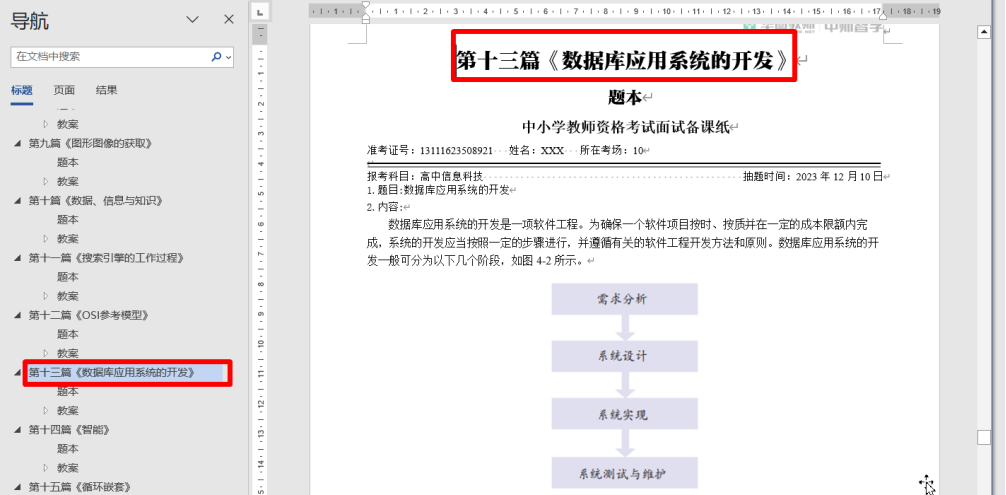Click the document scrollbar's up arrow
This screenshot has width=1006, height=495.
[984, 32]
